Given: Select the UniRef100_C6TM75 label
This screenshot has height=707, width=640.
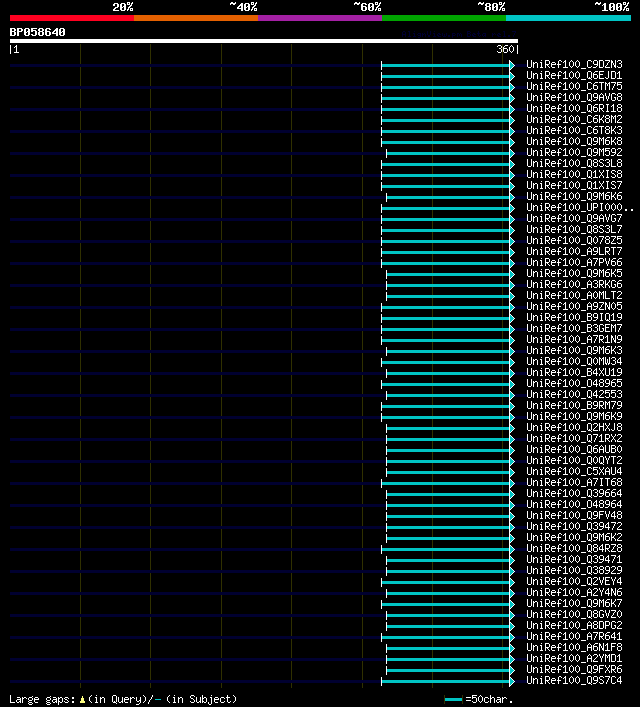Looking at the screenshot, I should (574, 87).
